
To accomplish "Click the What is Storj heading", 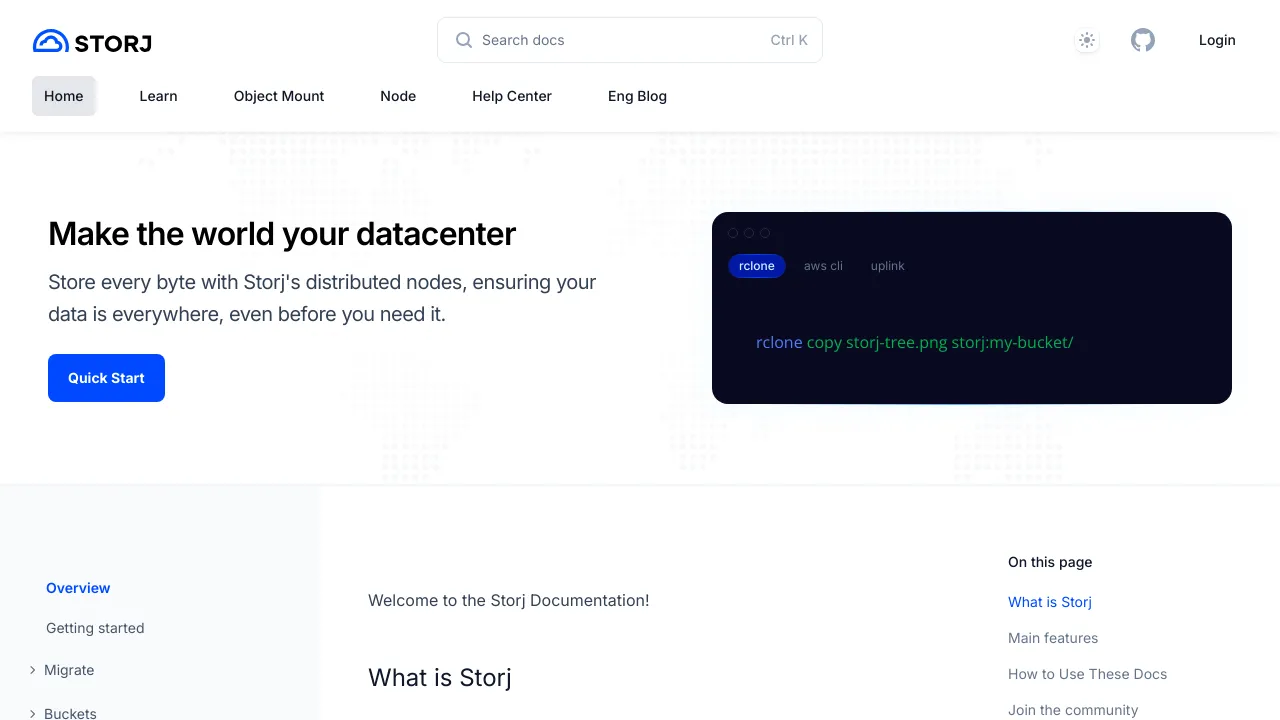I will (440, 677).
